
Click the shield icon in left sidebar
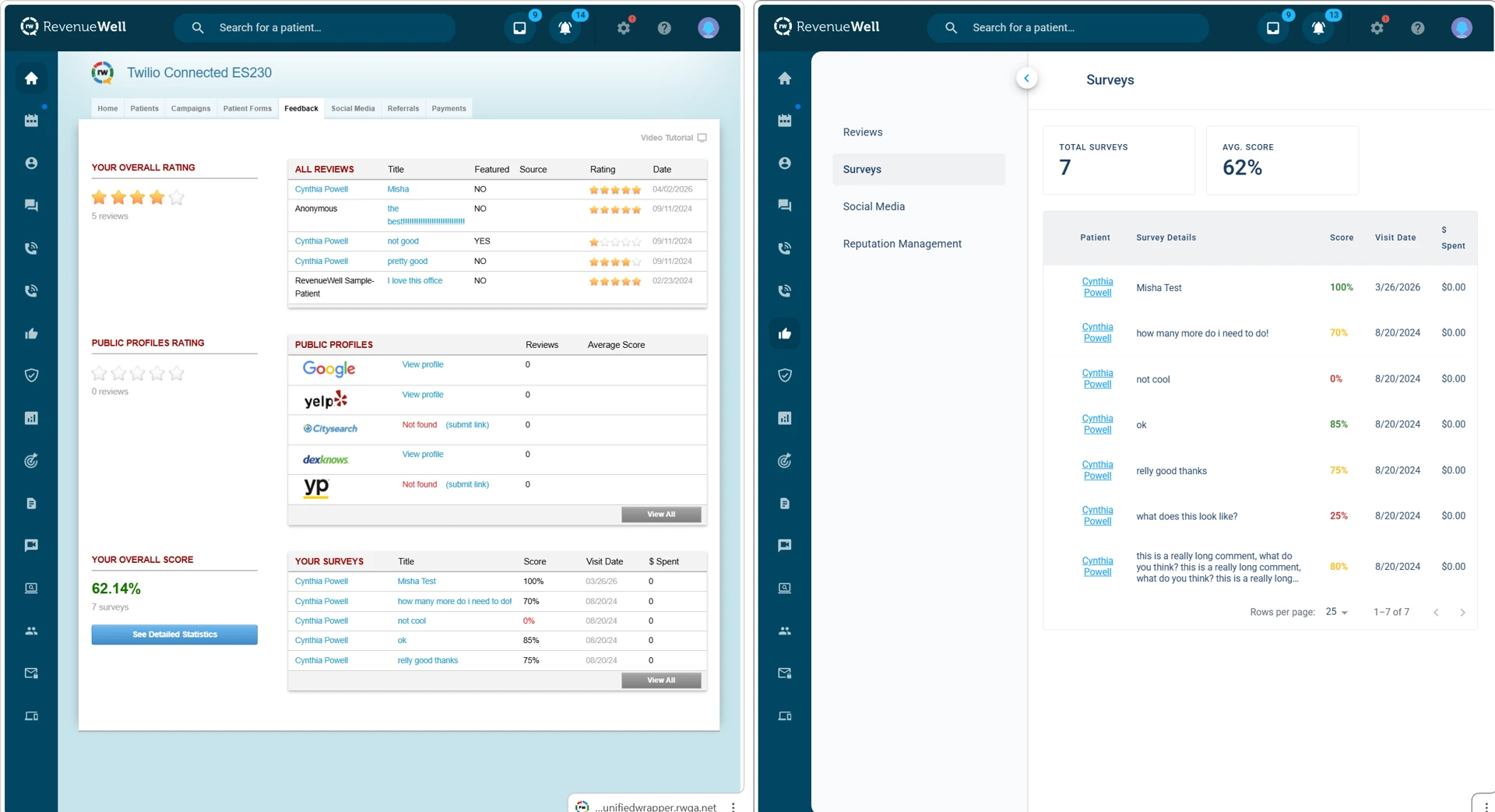click(31, 375)
